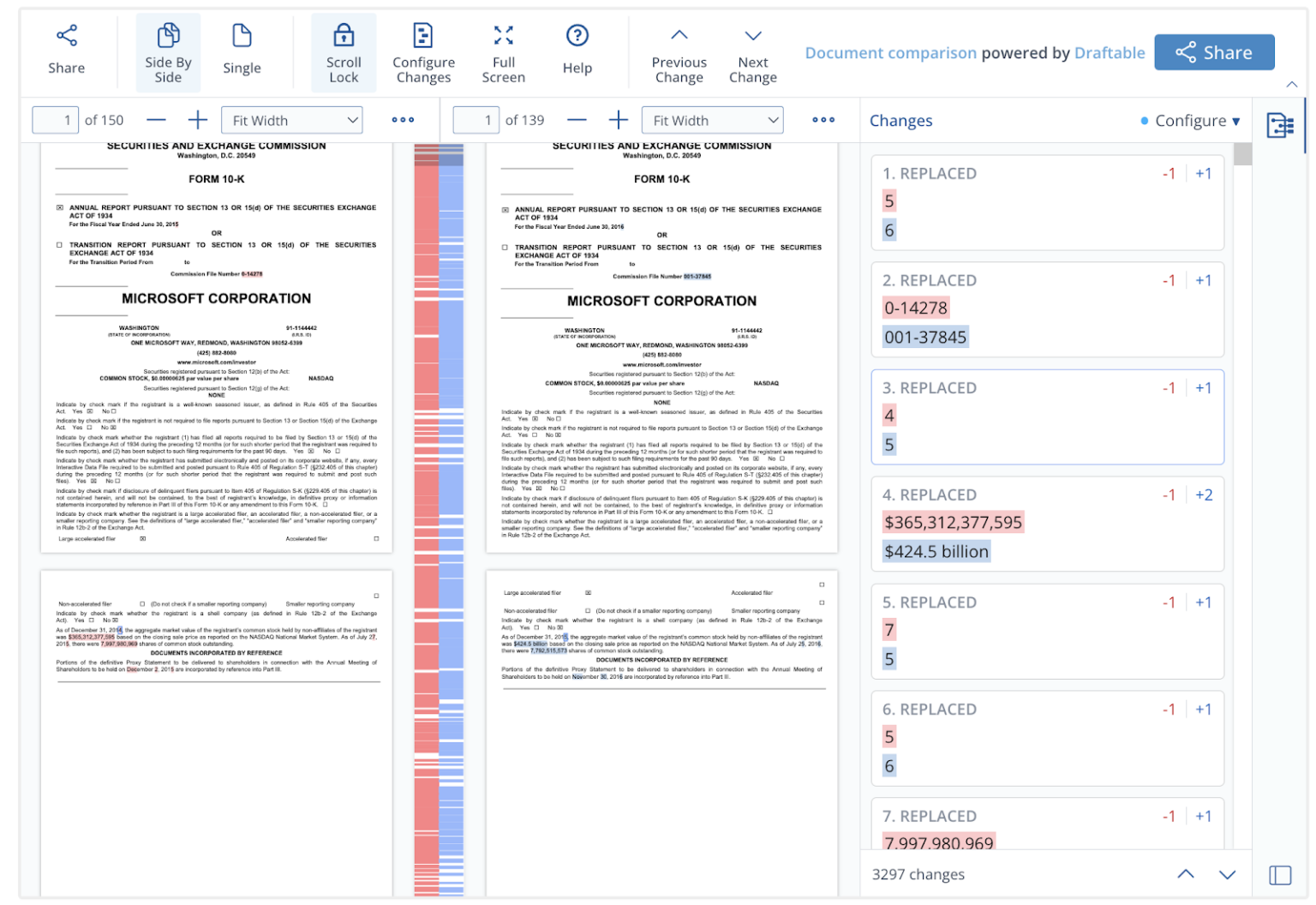The width and height of the screenshot is (1316, 905).
Task: Open Configure Changes
Action: (423, 51)
